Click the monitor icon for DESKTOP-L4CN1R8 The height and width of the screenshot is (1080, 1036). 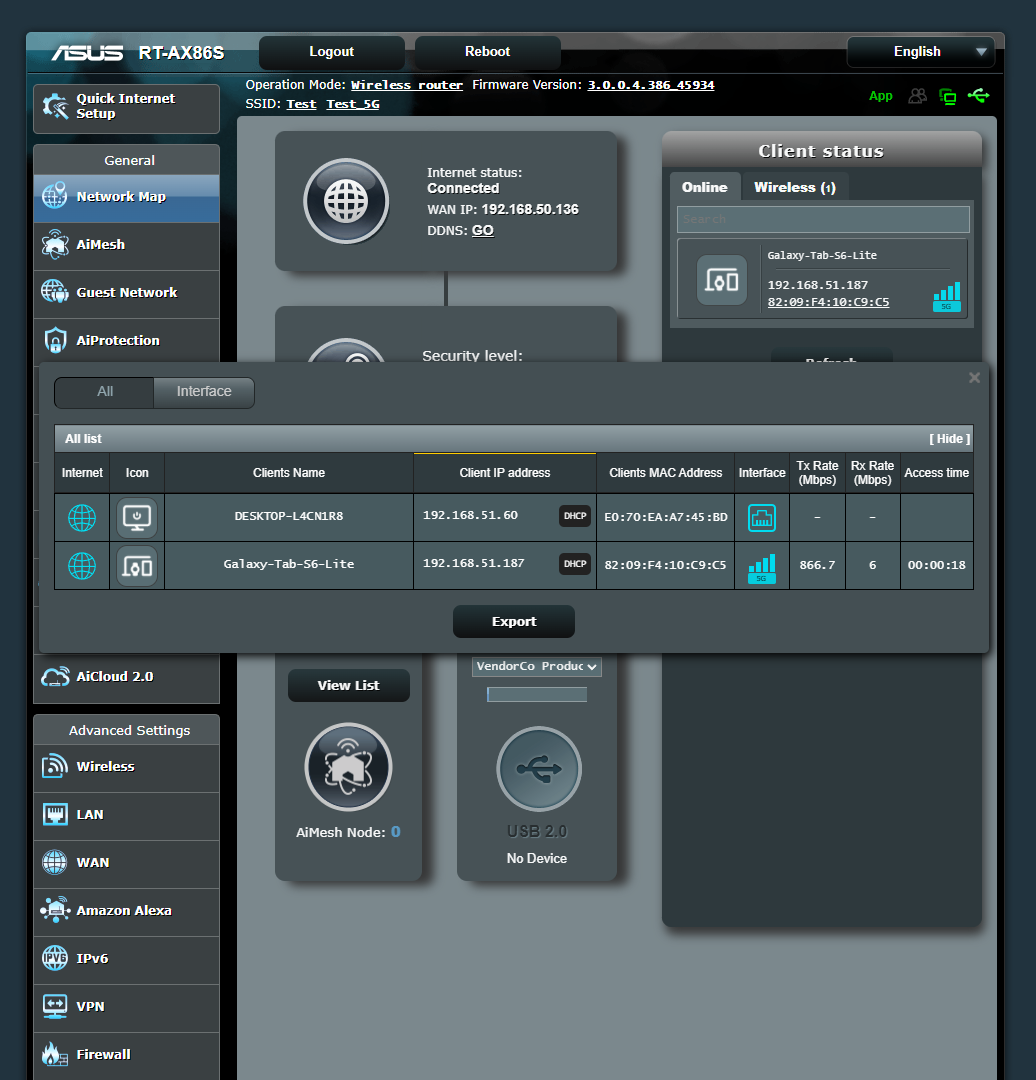tap(137, 517)
